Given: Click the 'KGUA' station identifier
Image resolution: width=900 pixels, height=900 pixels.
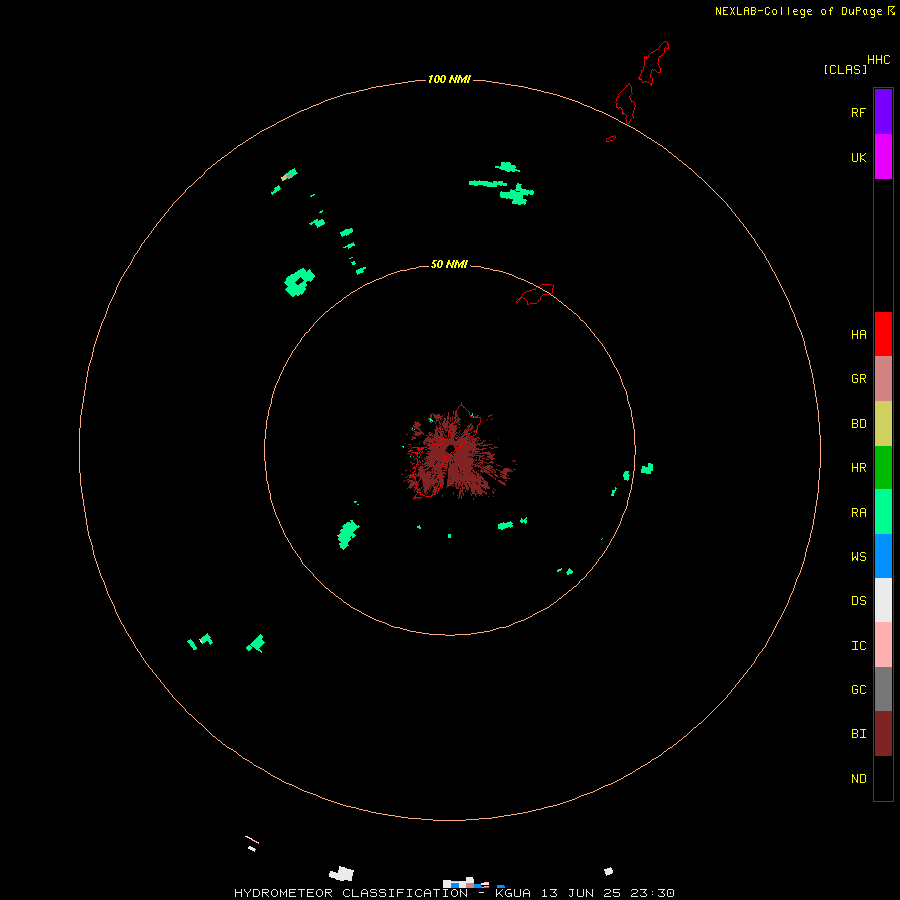Looking at the screenshot, I should click(x=513, y=893).
